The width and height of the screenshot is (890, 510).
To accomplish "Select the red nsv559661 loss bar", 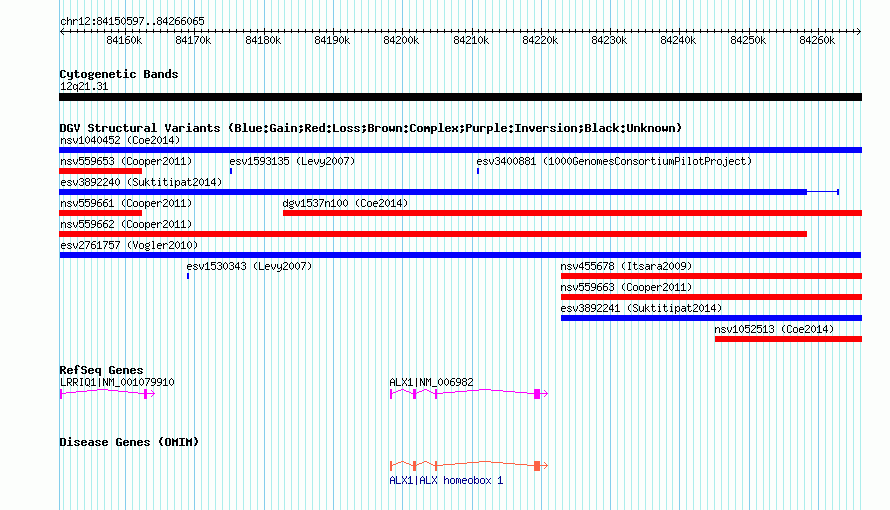I will (x=100, y=213).
